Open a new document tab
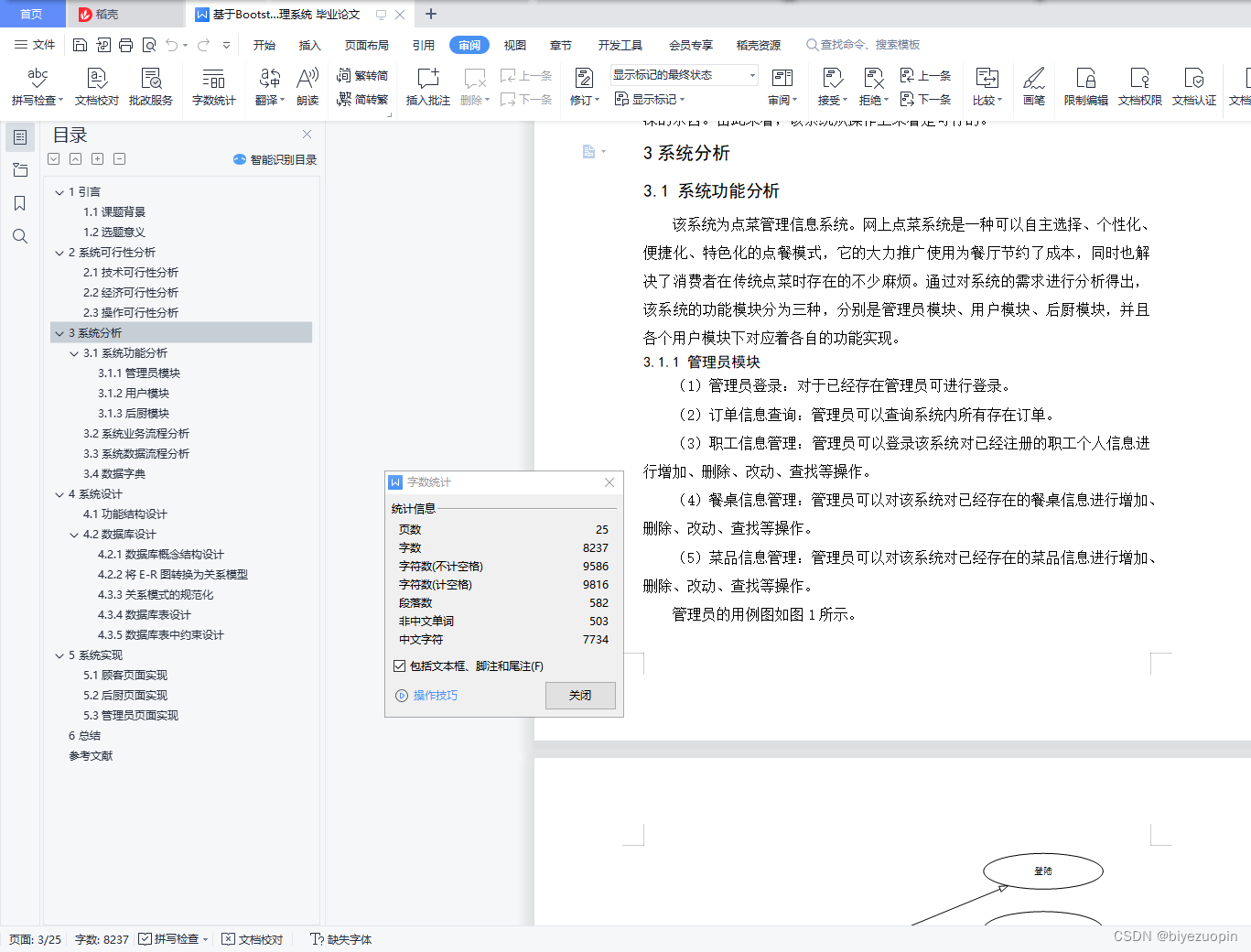The height and width of the screenshot is (952, 1251). 431,14
